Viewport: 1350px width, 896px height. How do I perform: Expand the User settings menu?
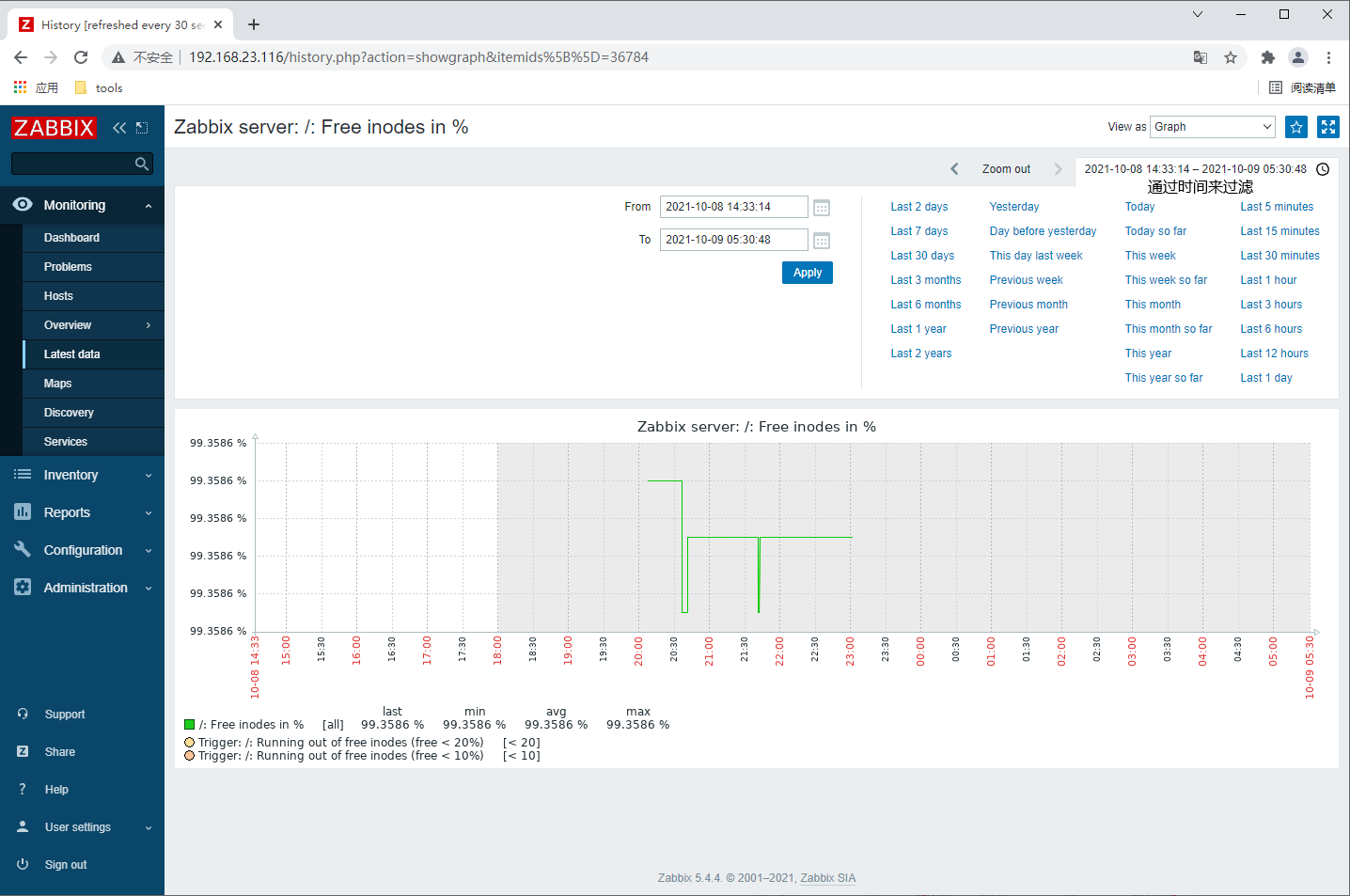pyautogui.click(x=82, y=827)
